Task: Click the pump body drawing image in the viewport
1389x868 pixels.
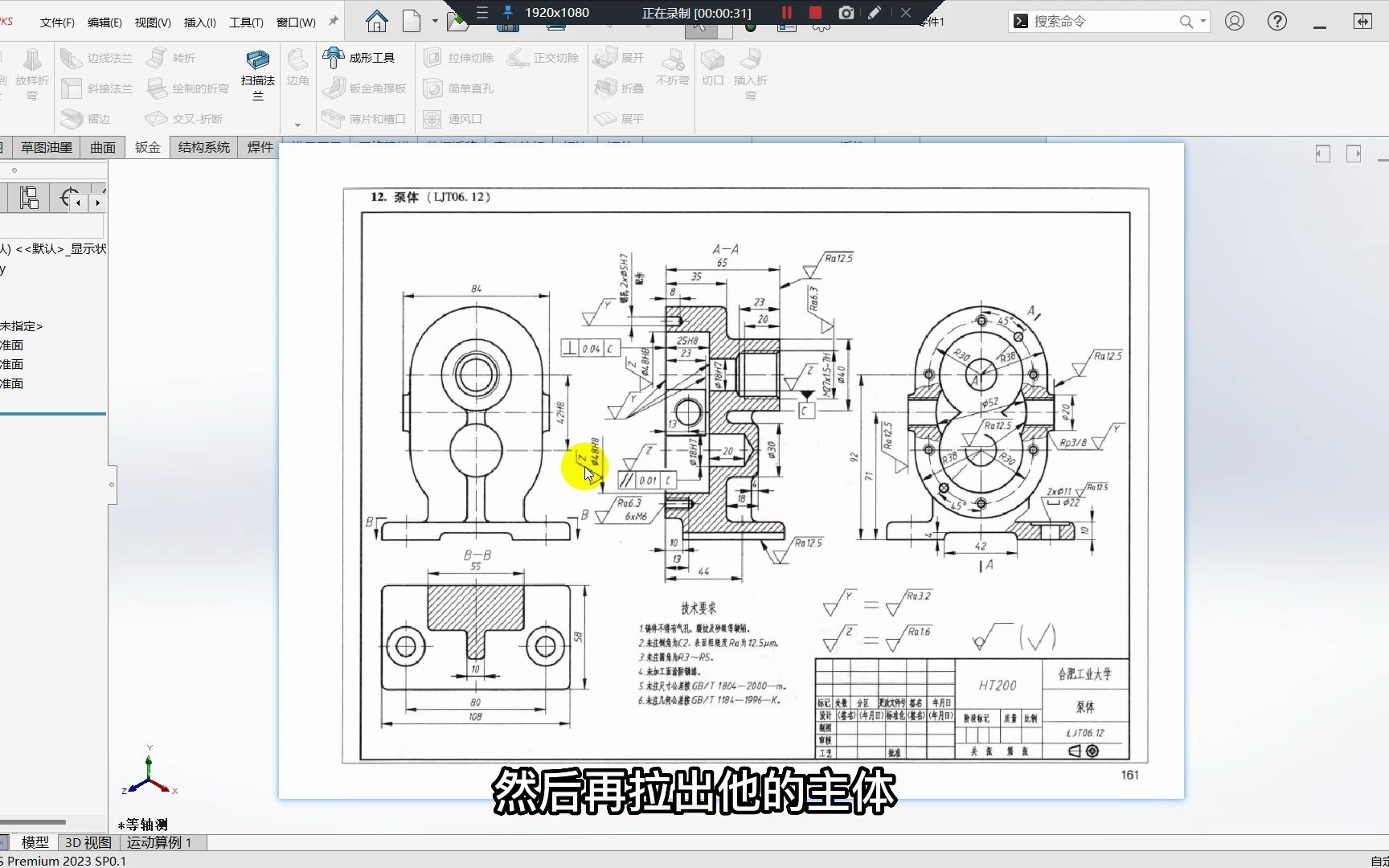Action: pyautogui.click(x=731, y=471)
